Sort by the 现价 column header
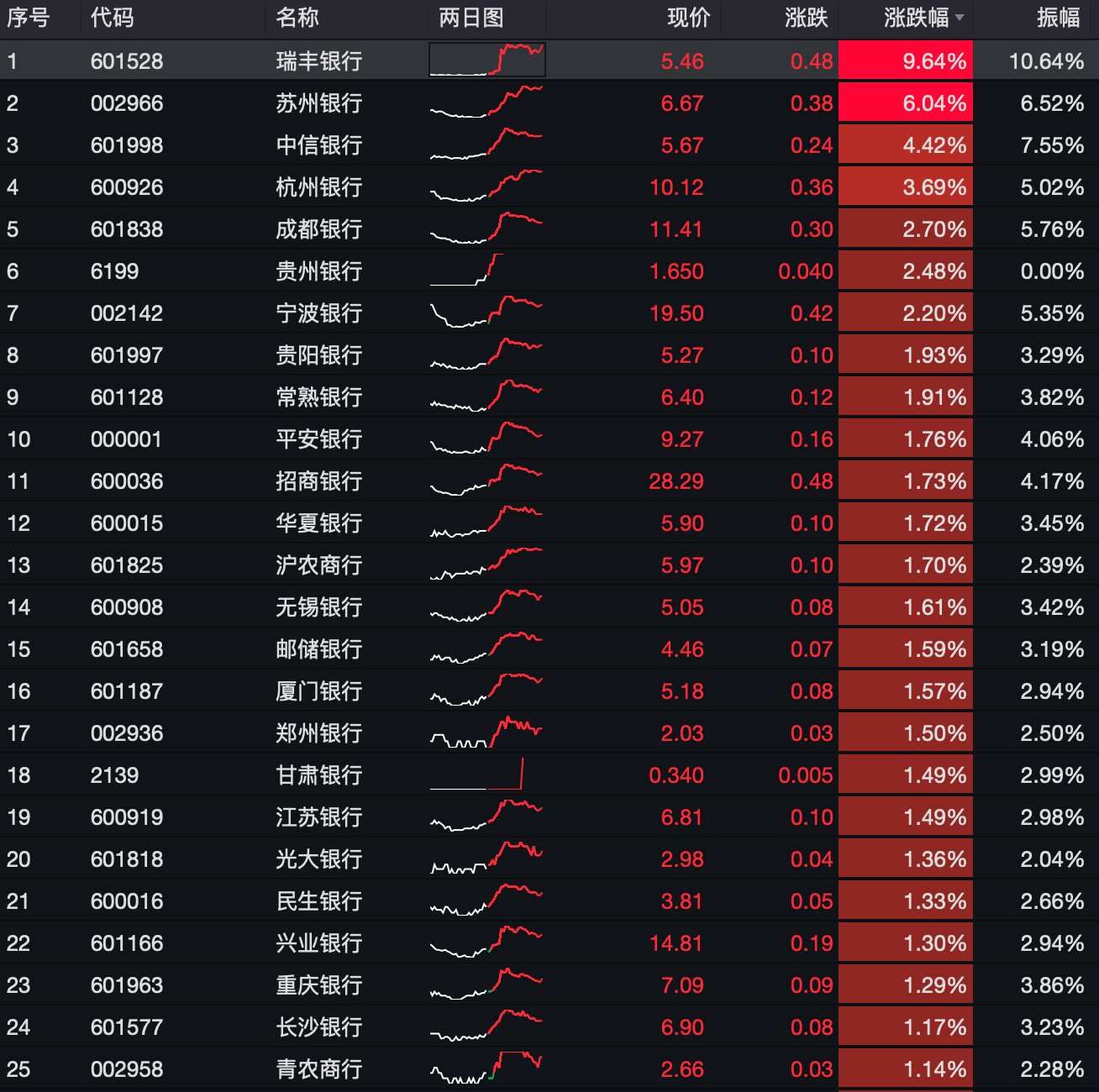Viewport: 1099px width, 1092px height. 688,18
